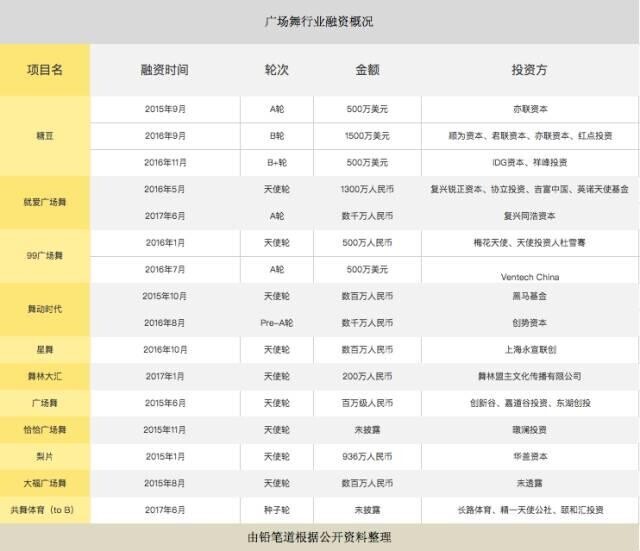640x551 pixels.
Task: Click the 投资方 column header
Action: click(x=529, y=70)
